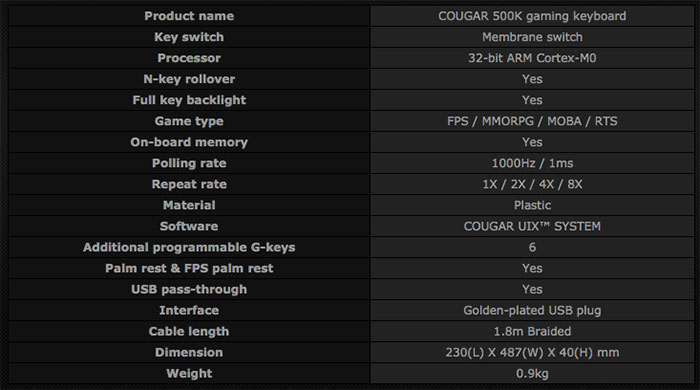This screenshot has width=700, height=390.
Task: Click the 32-bit ARM Cortex-M0 value
Action: [532, 58]
